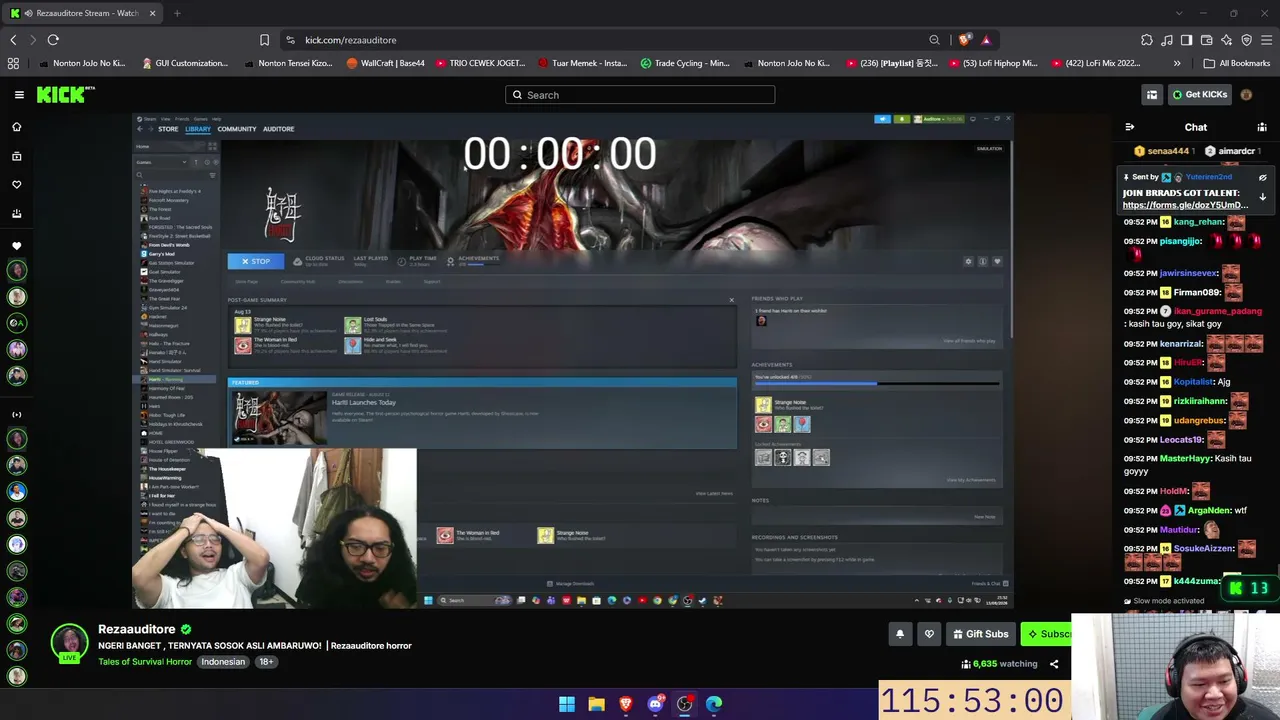Screen dimensions: 1280x720
Task: Open Following heart icon in the Kick sidebar
Action: coord(16,185)
